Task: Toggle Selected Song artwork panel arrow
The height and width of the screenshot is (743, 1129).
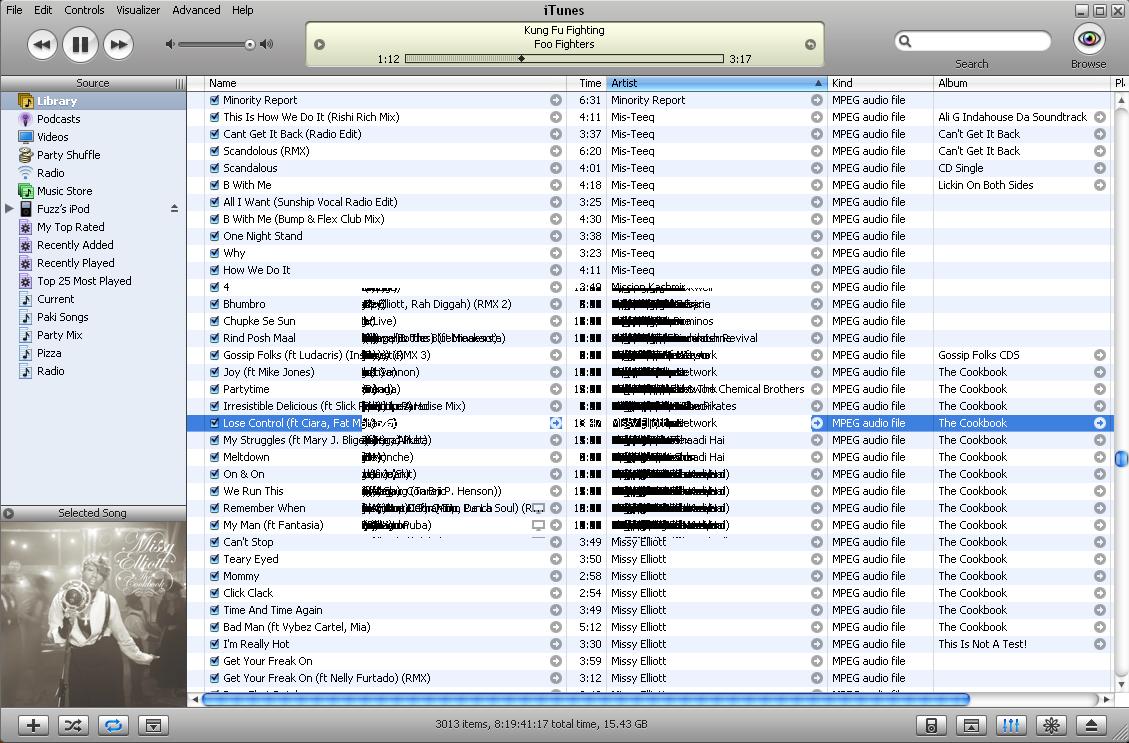Action: 9,513
